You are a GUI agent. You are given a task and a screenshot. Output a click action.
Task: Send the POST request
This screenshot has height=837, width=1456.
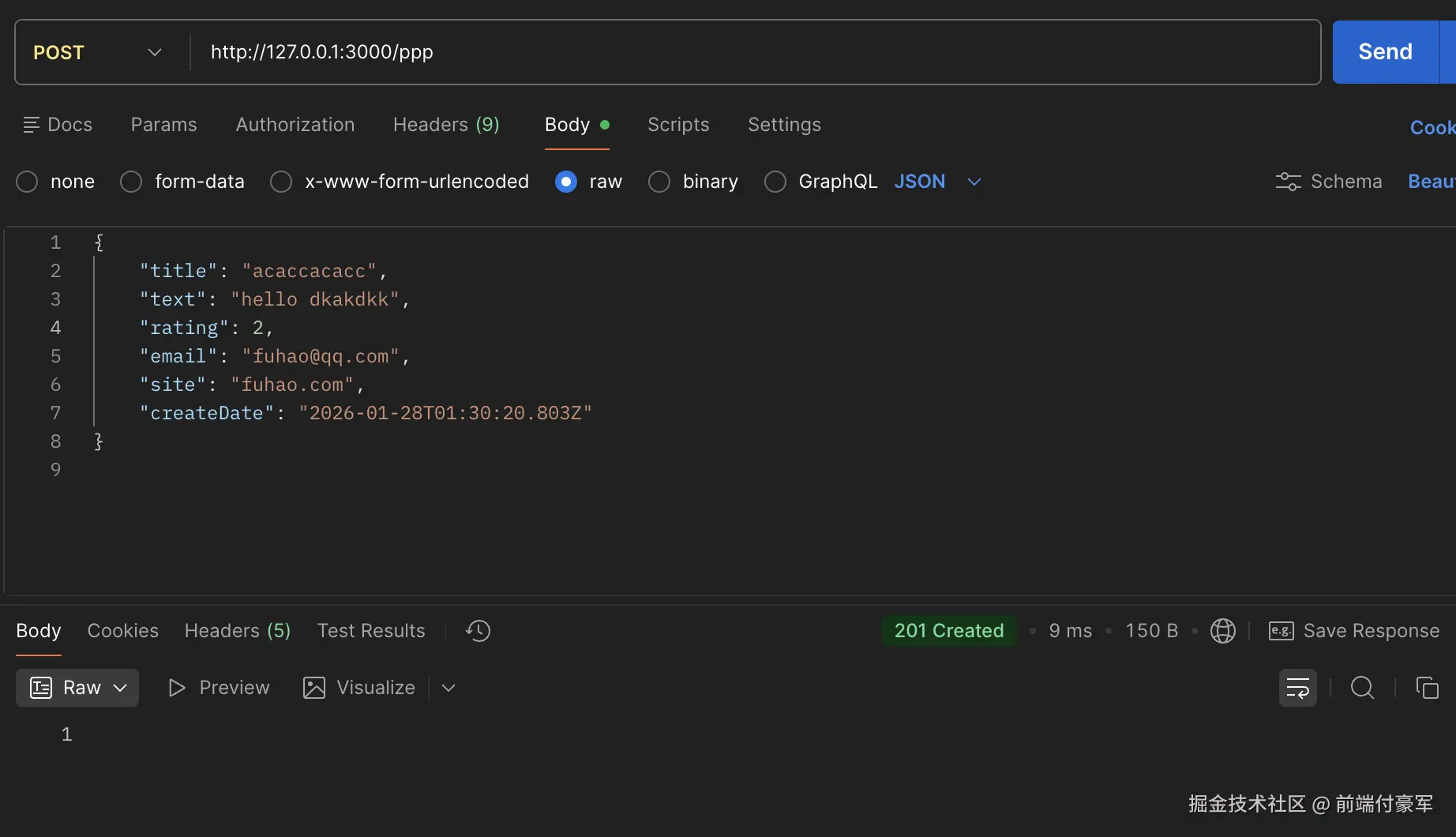1385,52
